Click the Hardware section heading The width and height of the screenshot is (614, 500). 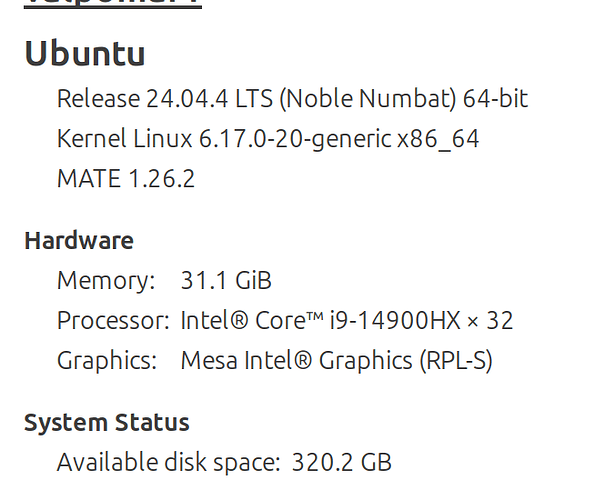point(78,240)
